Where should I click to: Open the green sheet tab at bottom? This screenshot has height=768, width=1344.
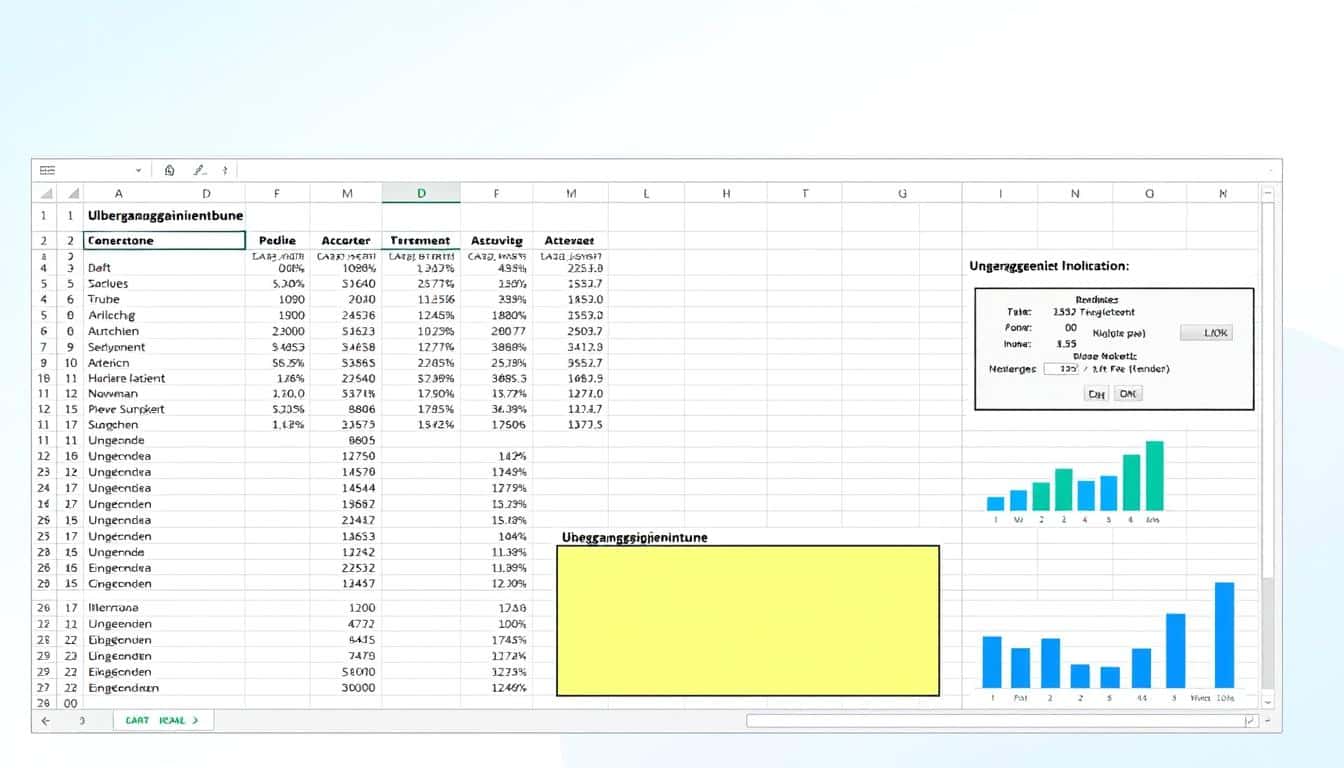tap(163, 720)
